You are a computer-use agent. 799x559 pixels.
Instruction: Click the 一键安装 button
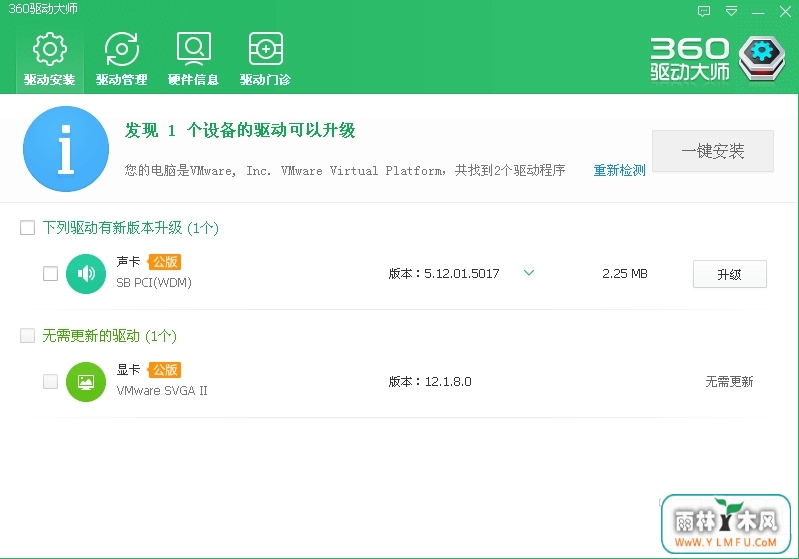pyautogui.click(x=713, y=151)
